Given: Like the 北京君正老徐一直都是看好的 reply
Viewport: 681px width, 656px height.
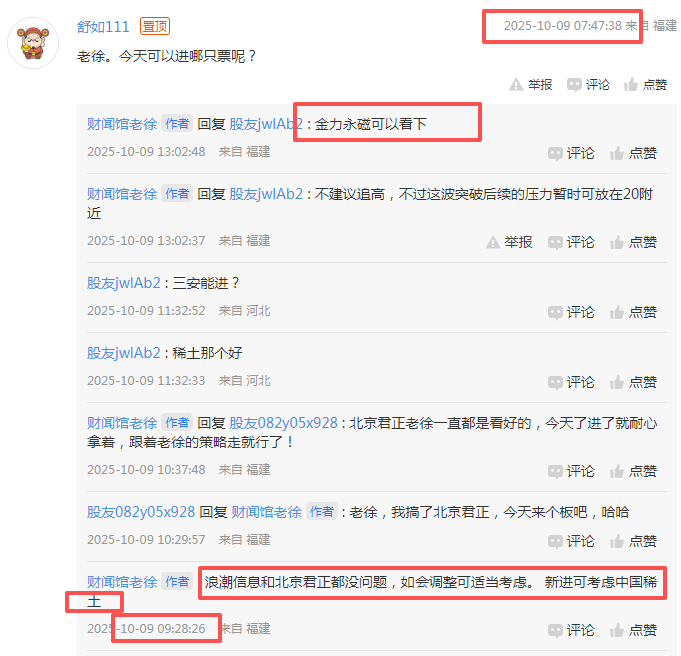Looking at the screenshot, I should pos(633,471).
